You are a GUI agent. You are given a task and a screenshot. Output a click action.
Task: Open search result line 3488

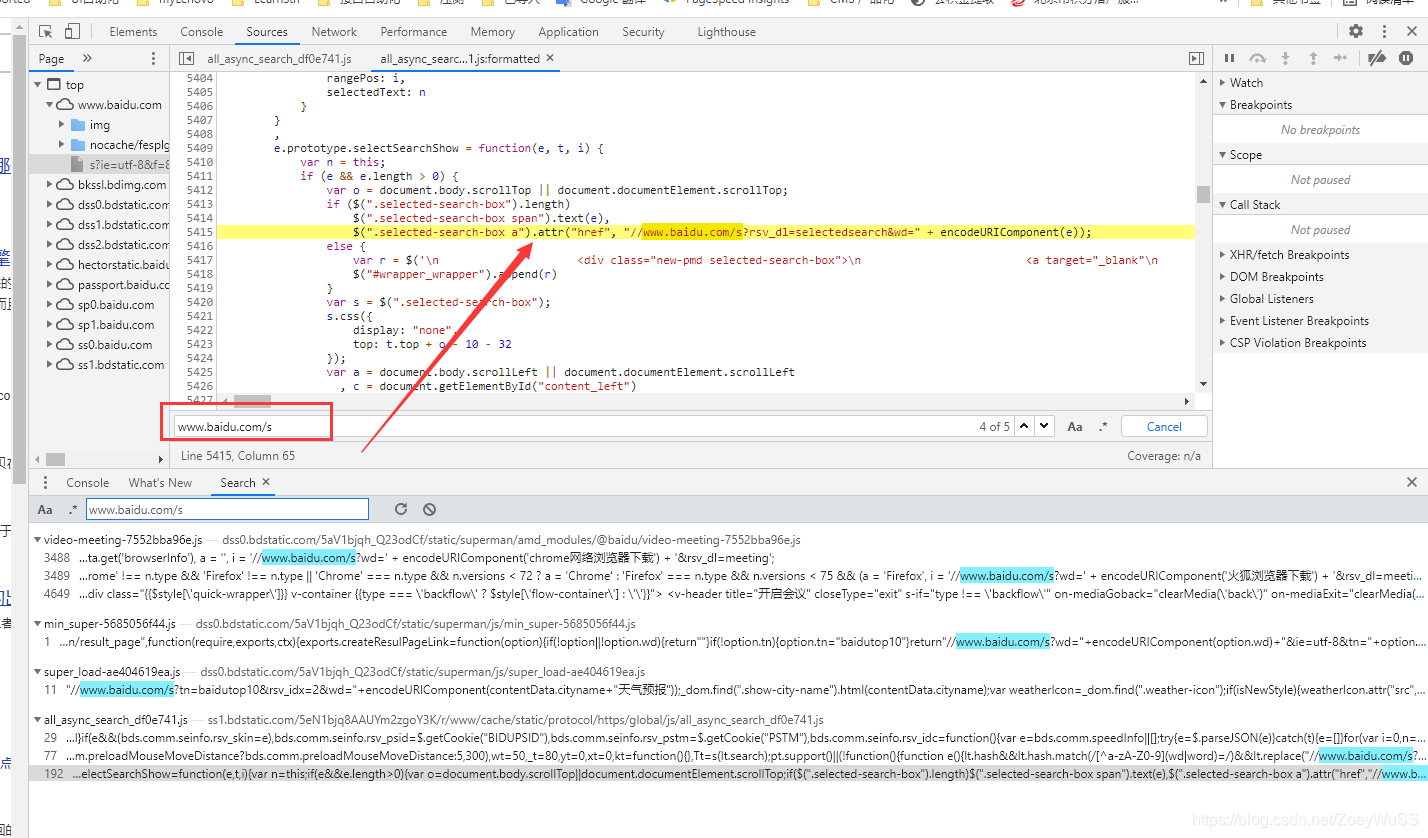pyautogui.click(x=728, y=558)
